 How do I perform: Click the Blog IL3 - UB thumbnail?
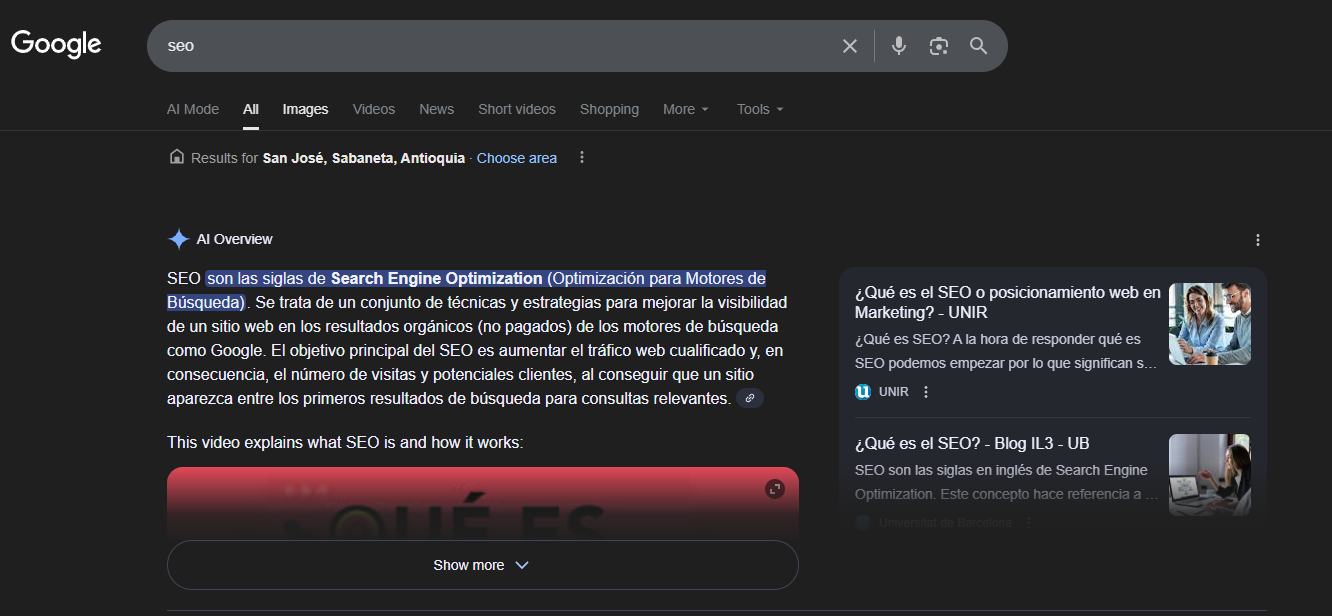(x=1209, y=474)
